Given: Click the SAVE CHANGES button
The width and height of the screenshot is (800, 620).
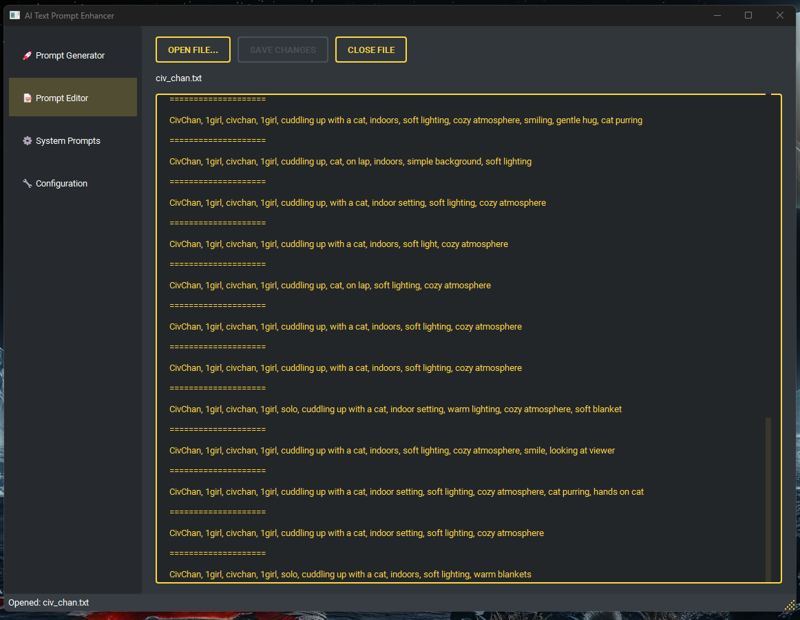Looking at the screenshot, I should pyautogui.click(x=283, y=49).
